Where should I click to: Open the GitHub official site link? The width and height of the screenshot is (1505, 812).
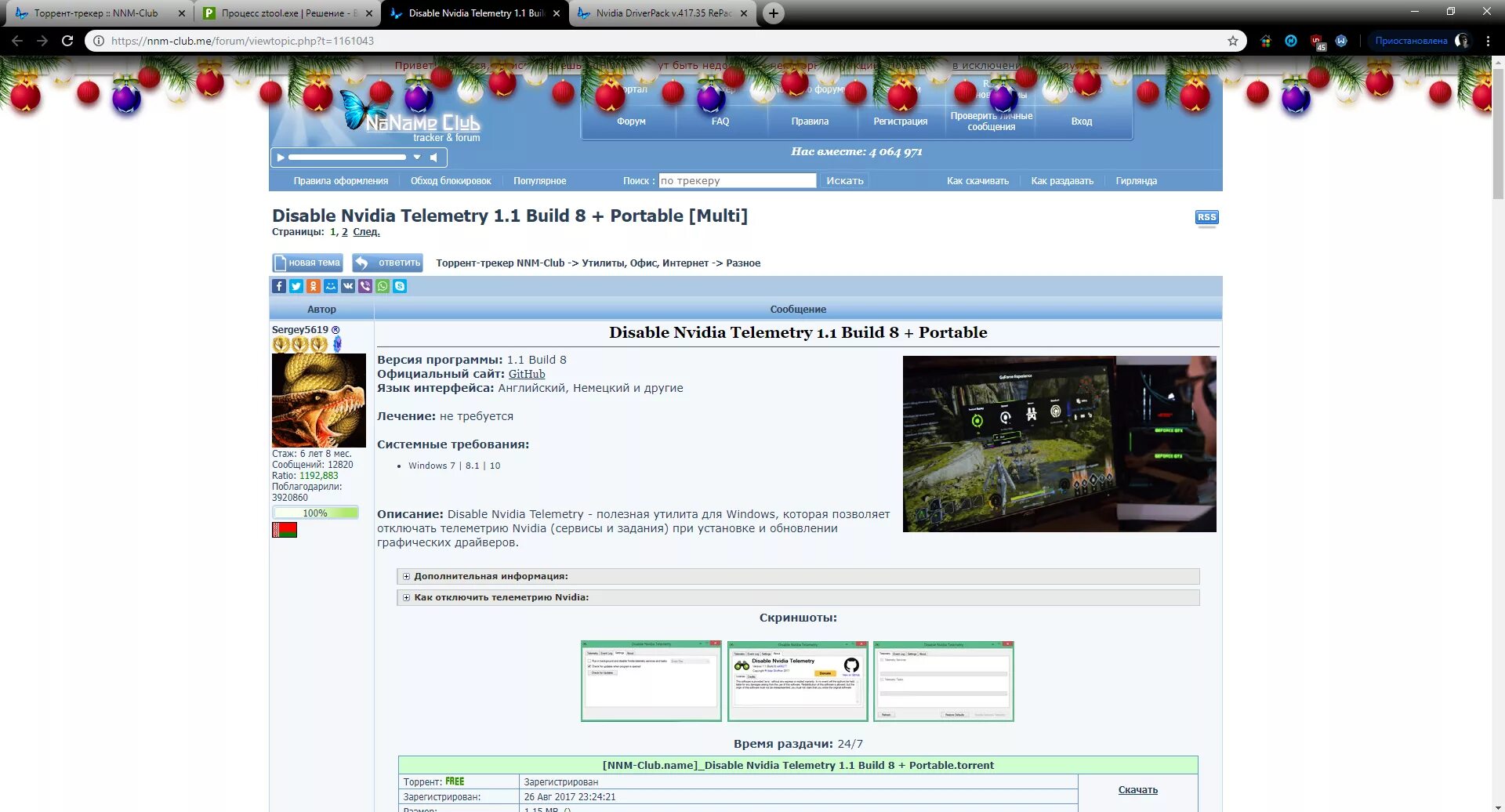tap(527, 374)
